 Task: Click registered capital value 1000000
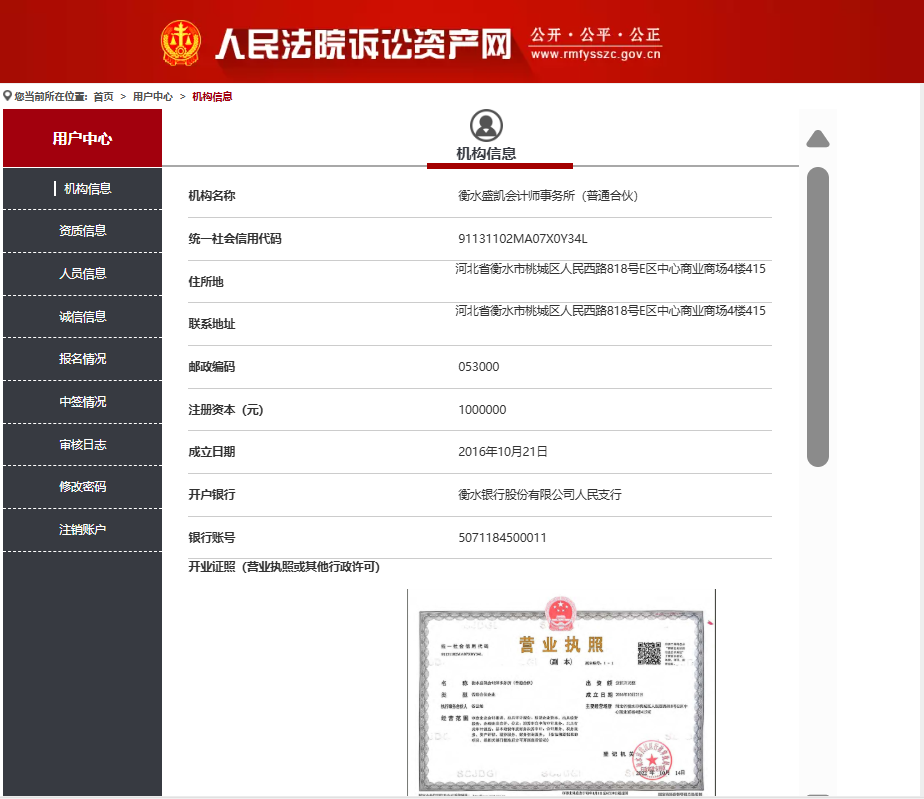click(482, 410)
